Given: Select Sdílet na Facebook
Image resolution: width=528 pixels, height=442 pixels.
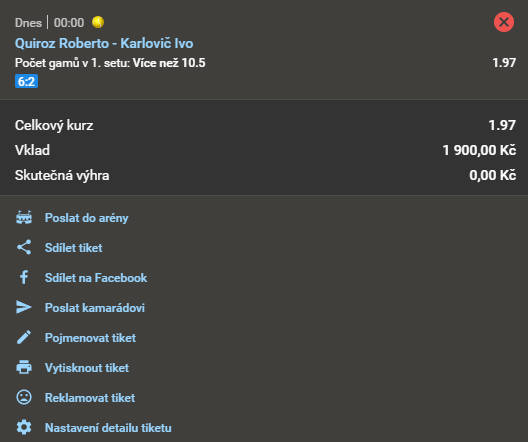Looking at the screenshot, I should pyautogui.click(x=96, y=278).
